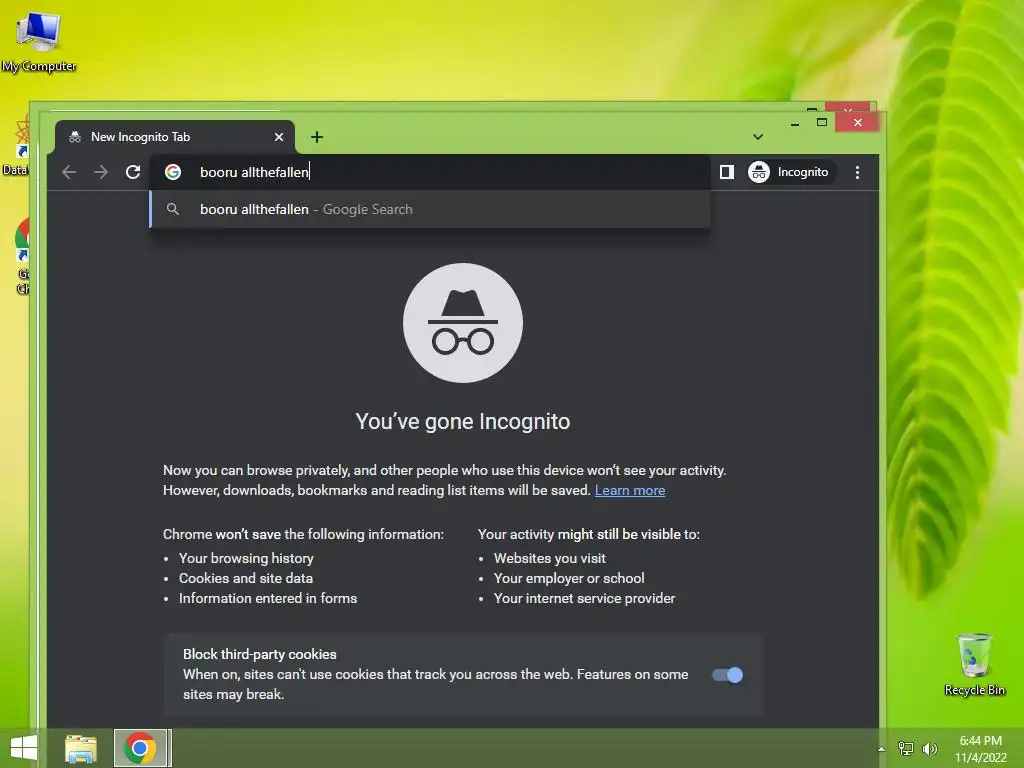Click 'Cookies and site data' bullet
Viewport: 1024px width, 768px height.
point(246,578)
